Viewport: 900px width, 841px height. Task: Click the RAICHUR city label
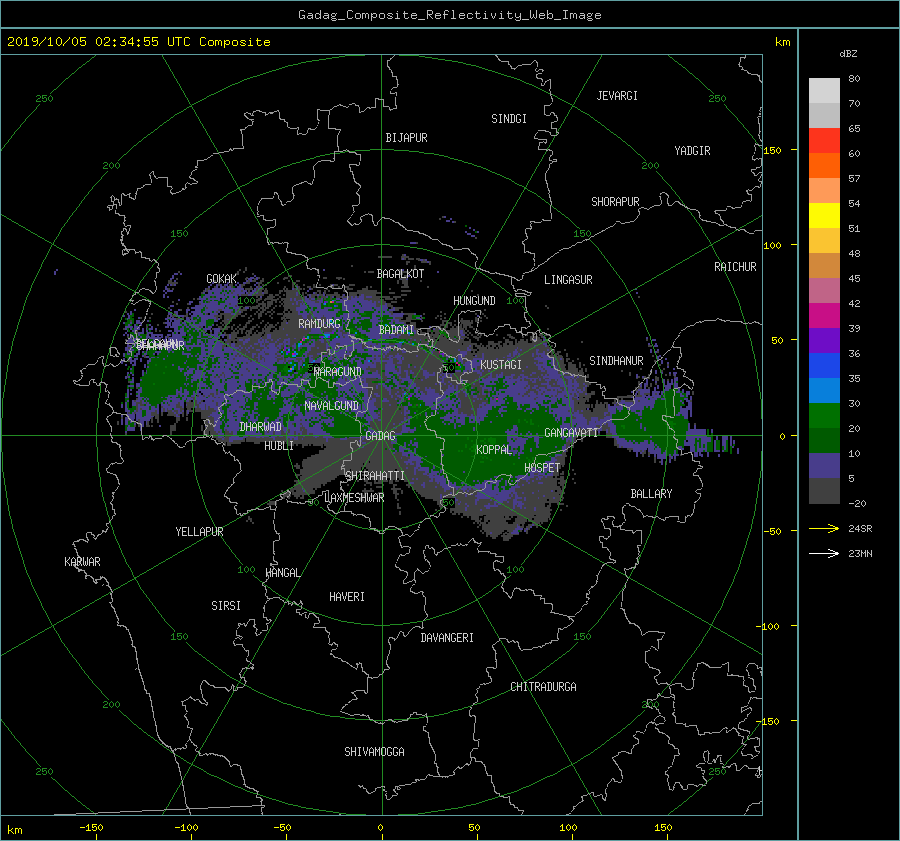click(x=735, y=267)
